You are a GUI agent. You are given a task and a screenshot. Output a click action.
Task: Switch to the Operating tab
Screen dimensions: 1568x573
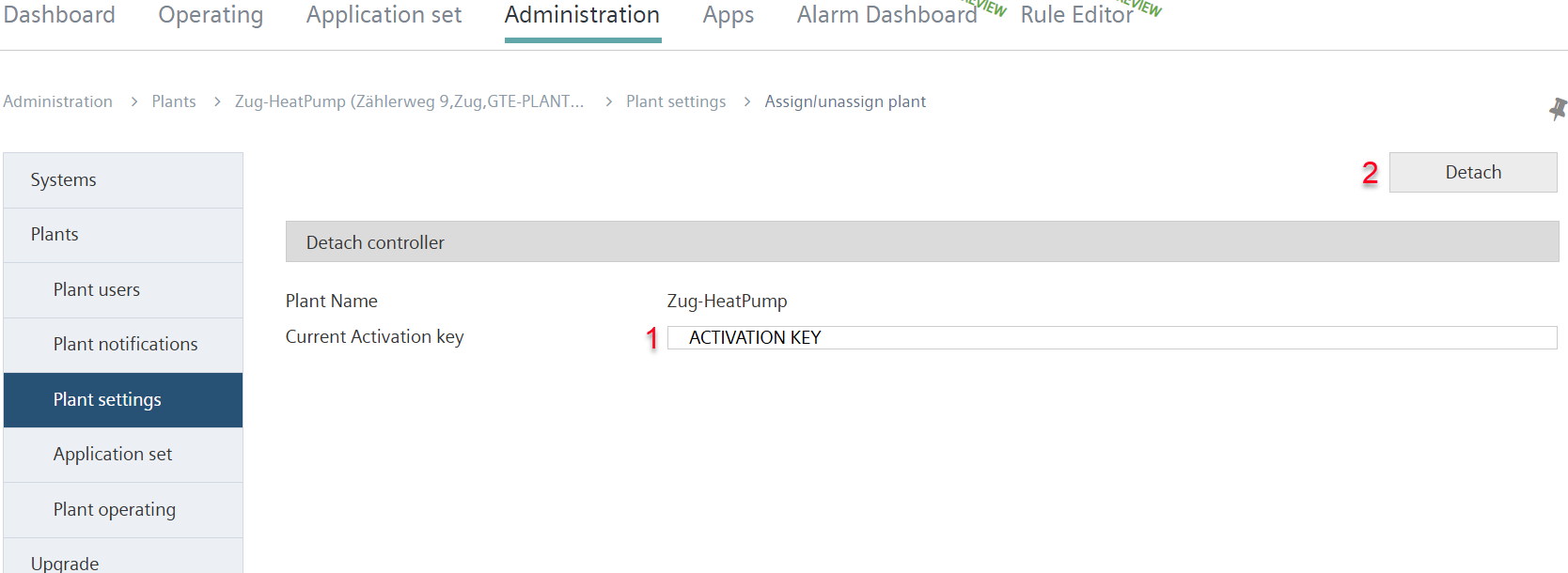click(211, 15)
